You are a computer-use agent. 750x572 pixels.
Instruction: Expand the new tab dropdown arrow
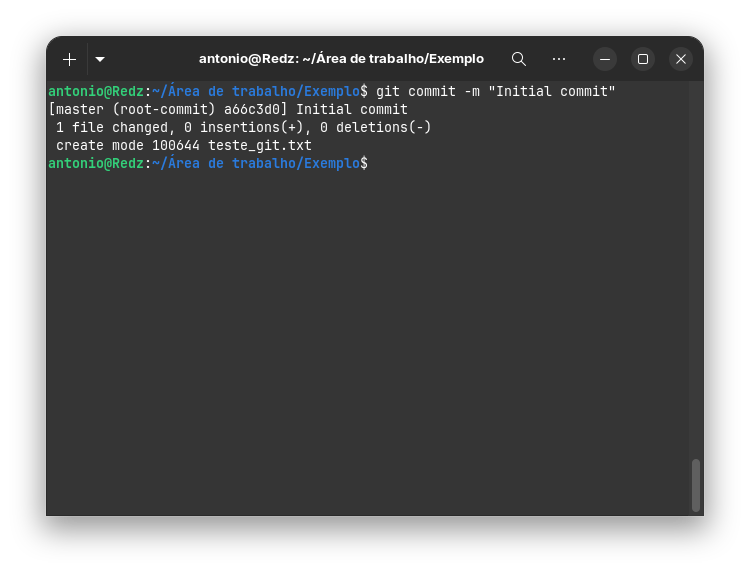100,59
